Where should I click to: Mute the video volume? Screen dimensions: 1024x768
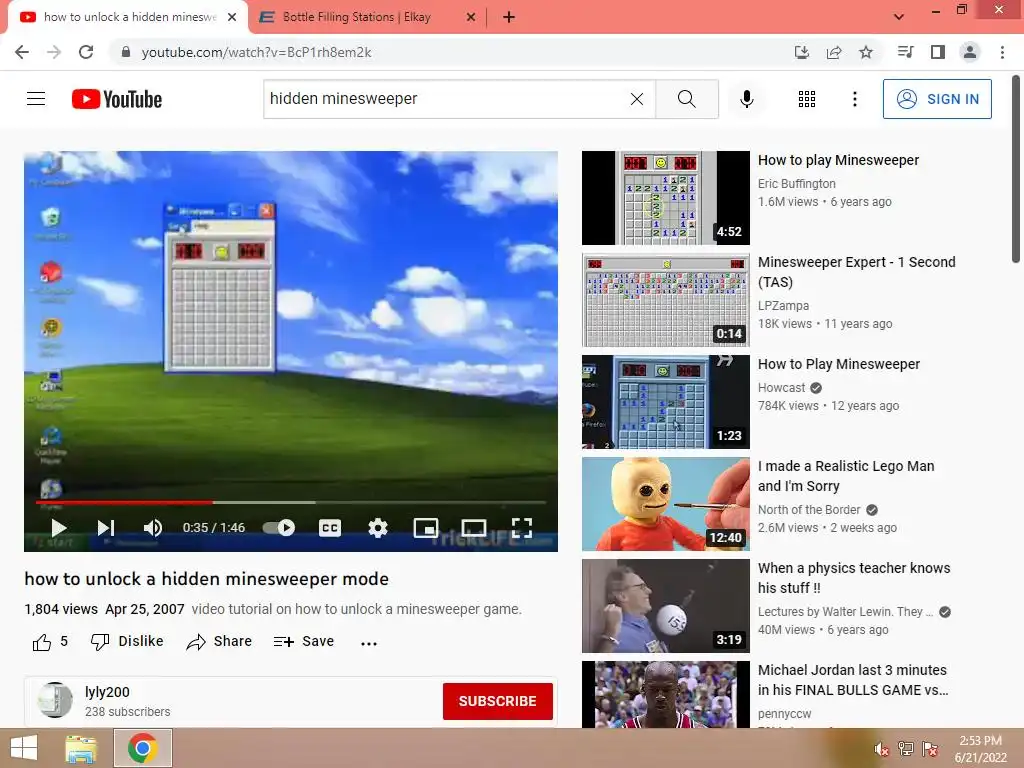click(153, 528)
